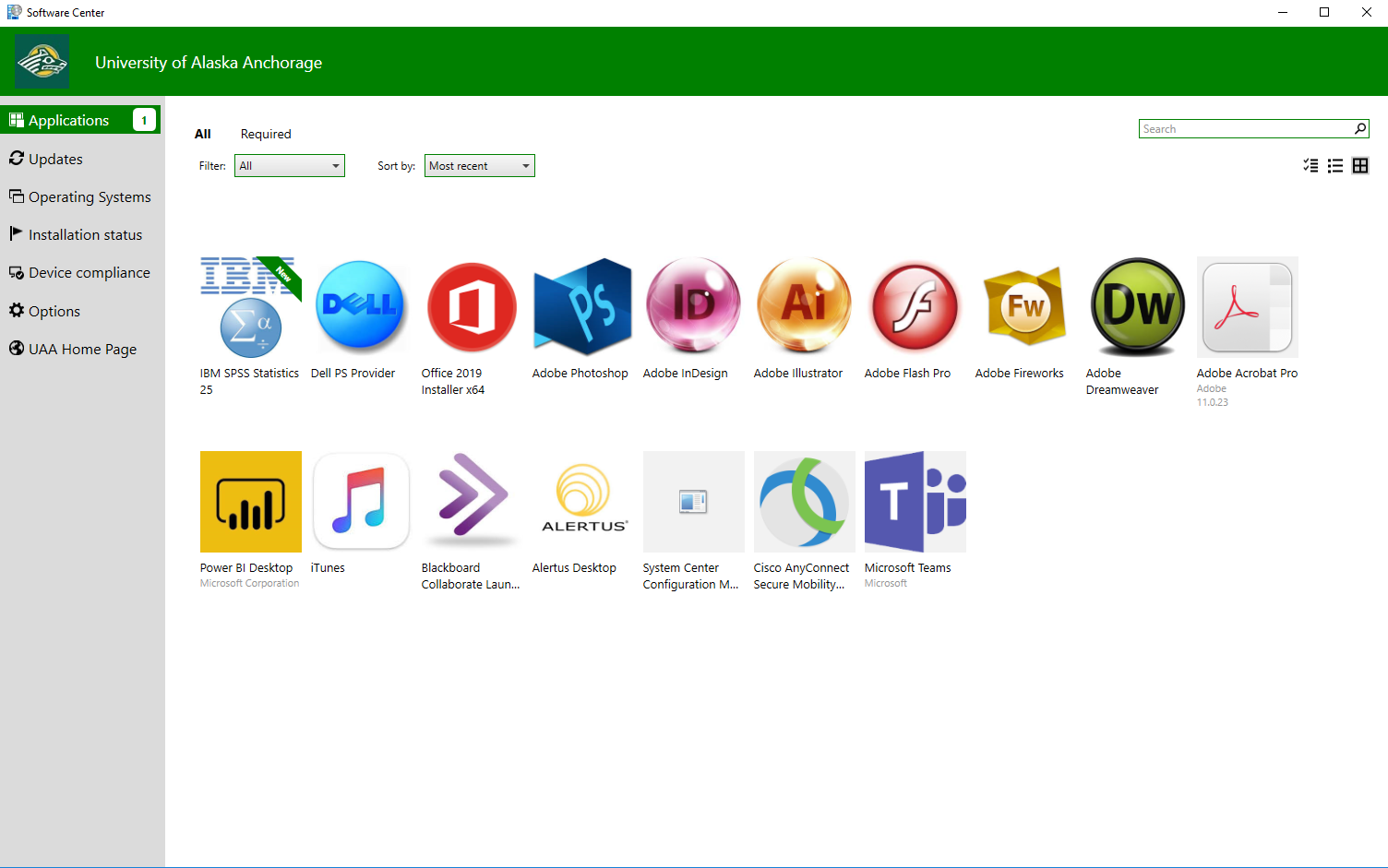Switch to multi-select list view
1388x868 pixels.
(x=1310, y=166)
